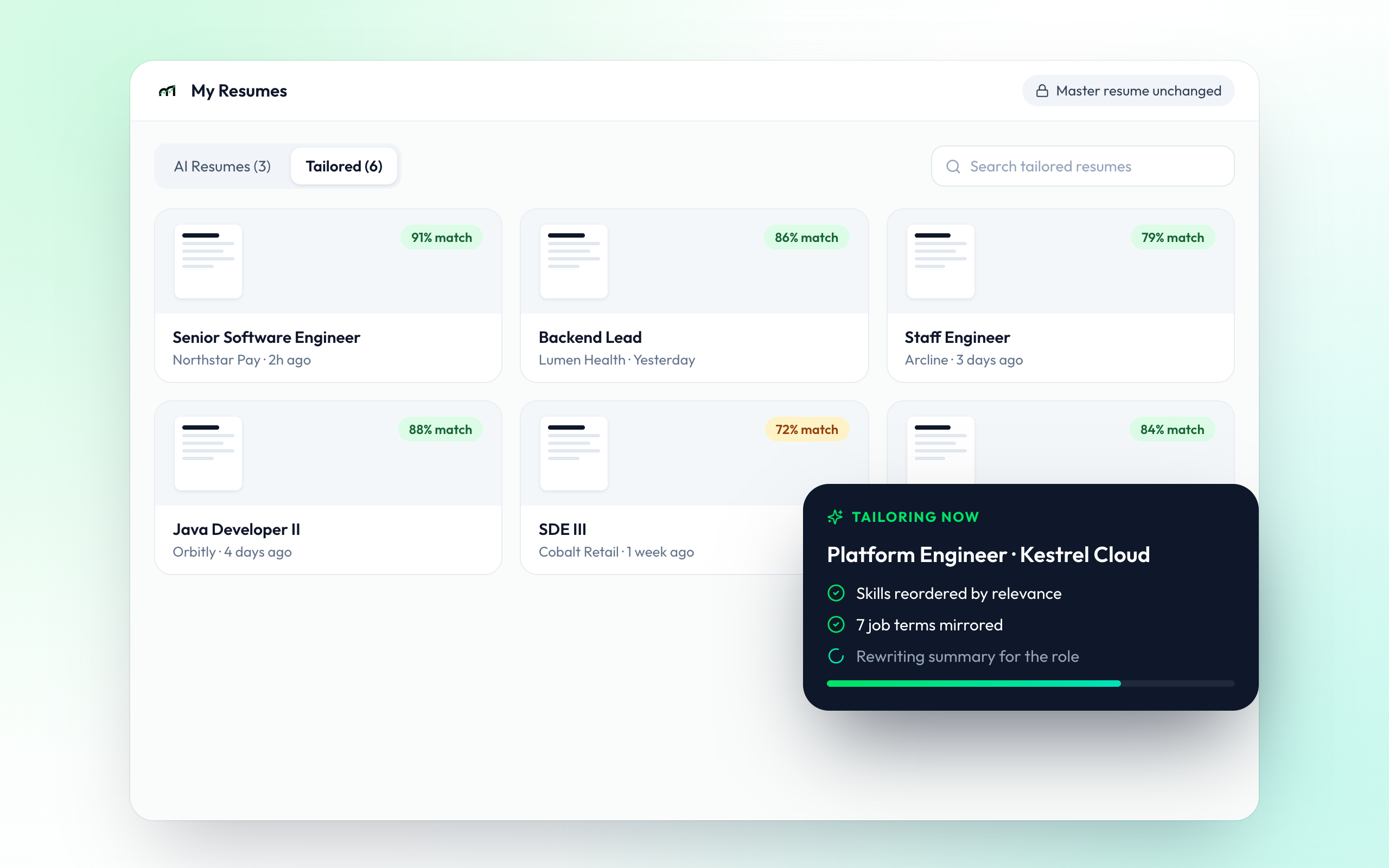Viewport: 1389px width, 868px height.
Task: Click the TAILORING NOW label
Action: pyautogui.click(x=915, y=516)
